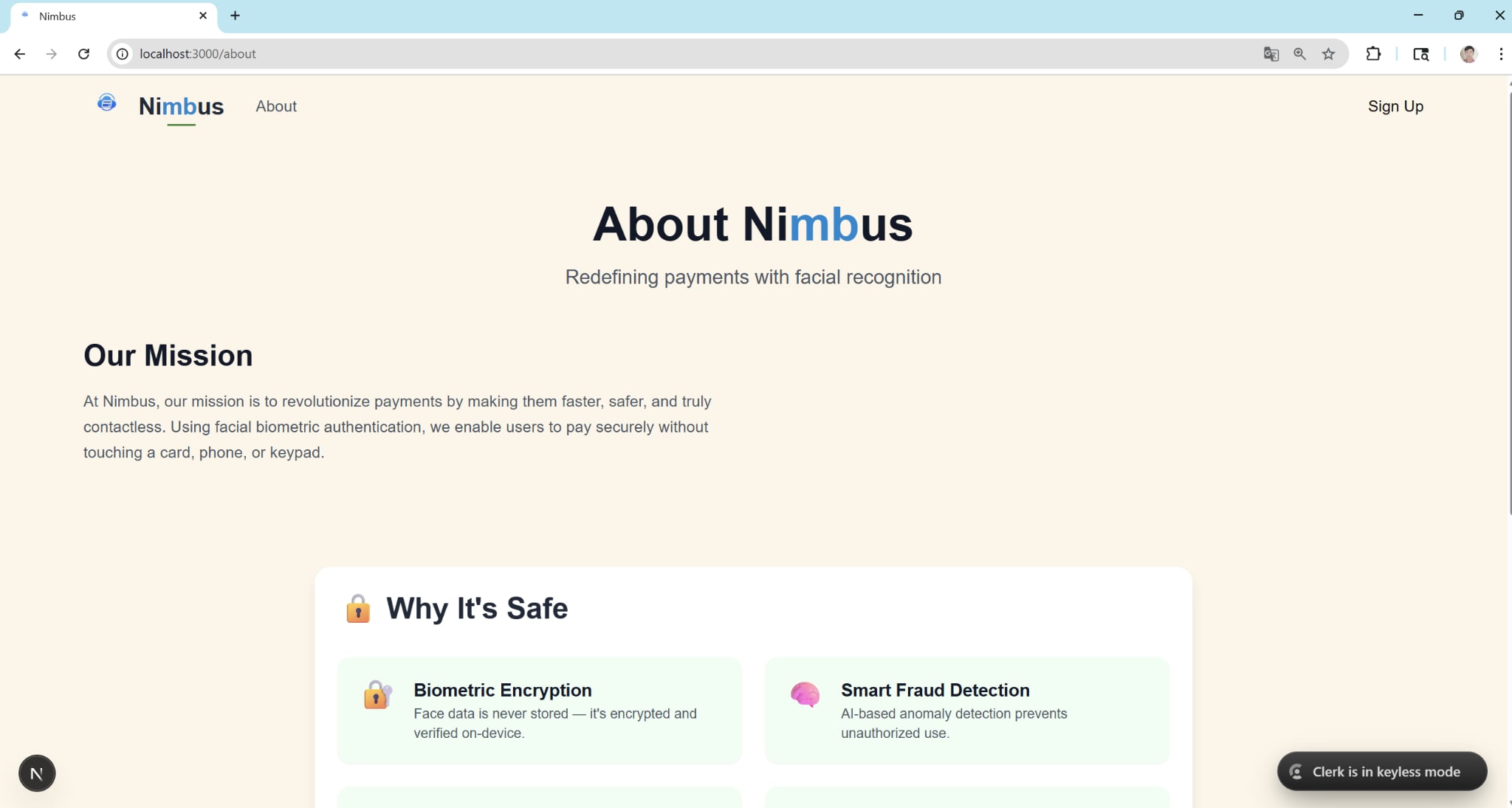Click the zoom magnifier icon in address bar
The width and height of the screenshot is (1512, 808).
(x=1299, y=54)
